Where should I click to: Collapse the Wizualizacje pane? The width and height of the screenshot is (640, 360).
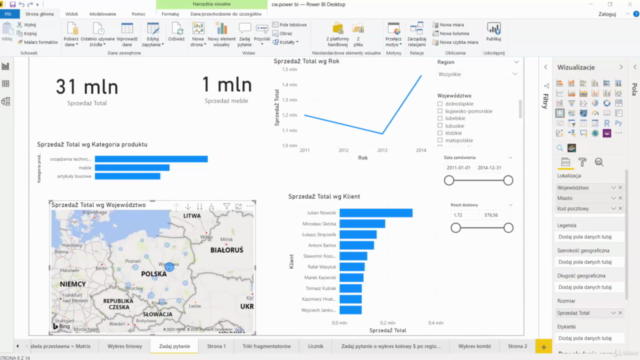(621, 67)
